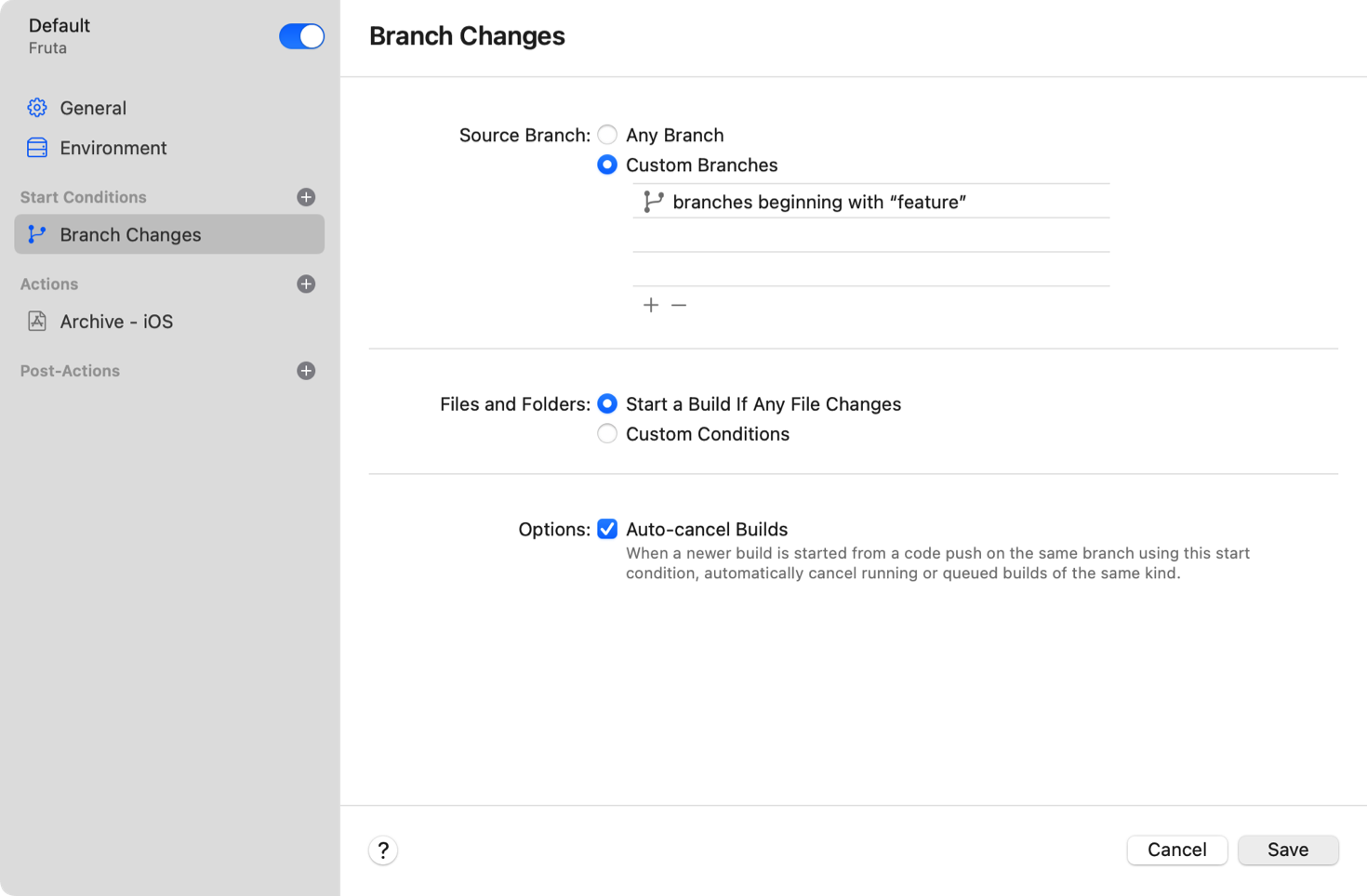
Task: Click the branch icon beside Branch Changes
Action: [36, 234]
